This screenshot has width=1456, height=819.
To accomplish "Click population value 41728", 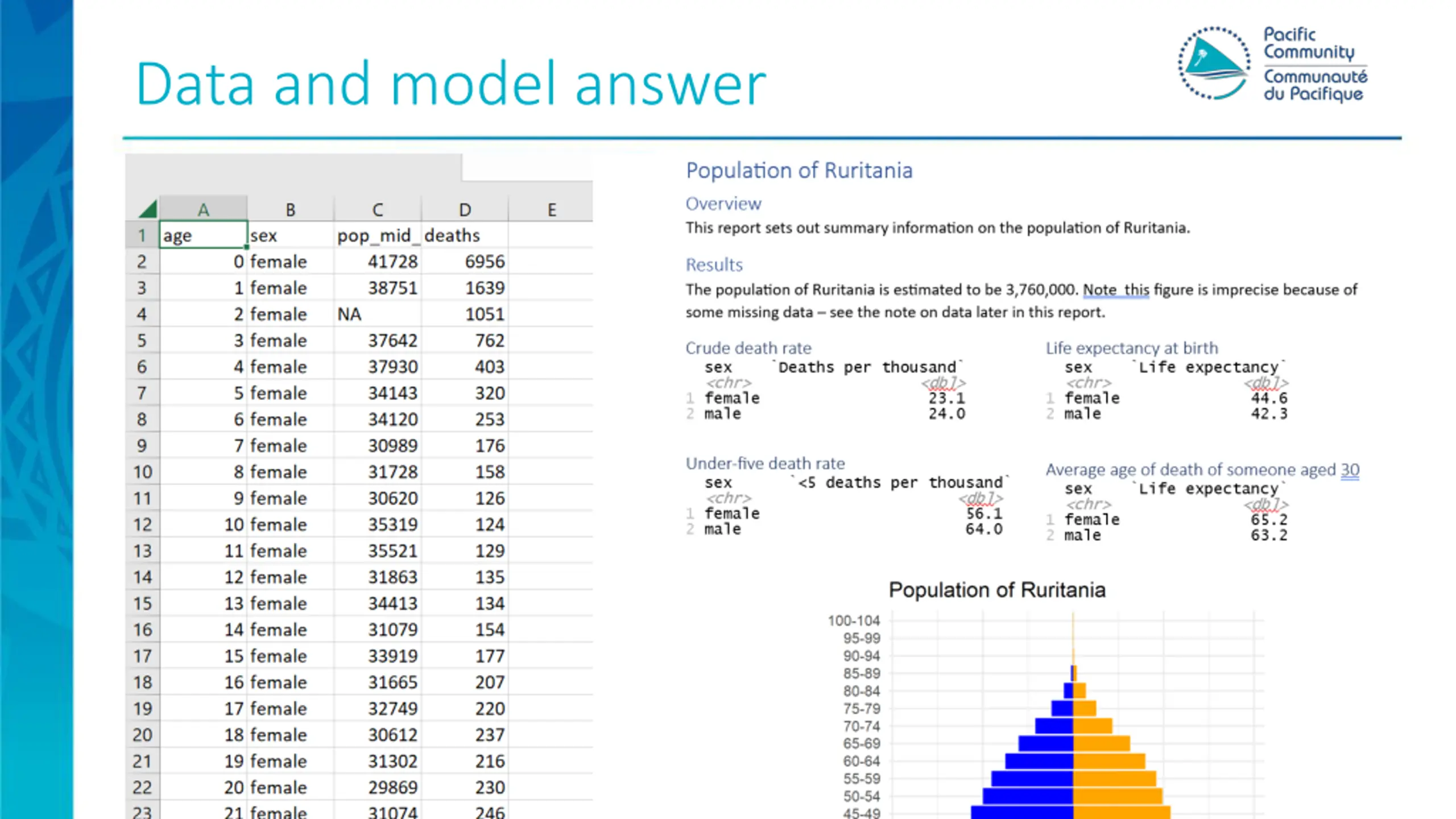I will tap(392, 262).
